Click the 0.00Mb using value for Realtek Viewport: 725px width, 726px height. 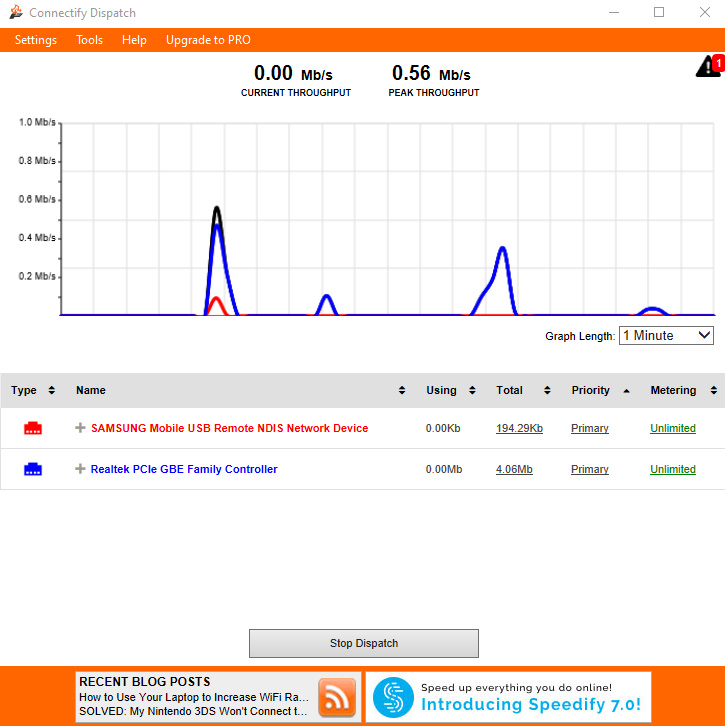(444, 469)
